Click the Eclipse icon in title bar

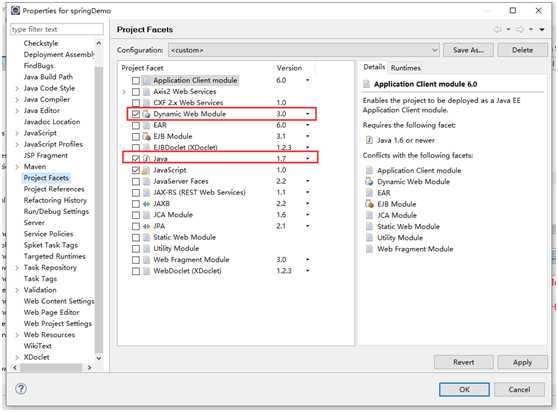(15, 11)
